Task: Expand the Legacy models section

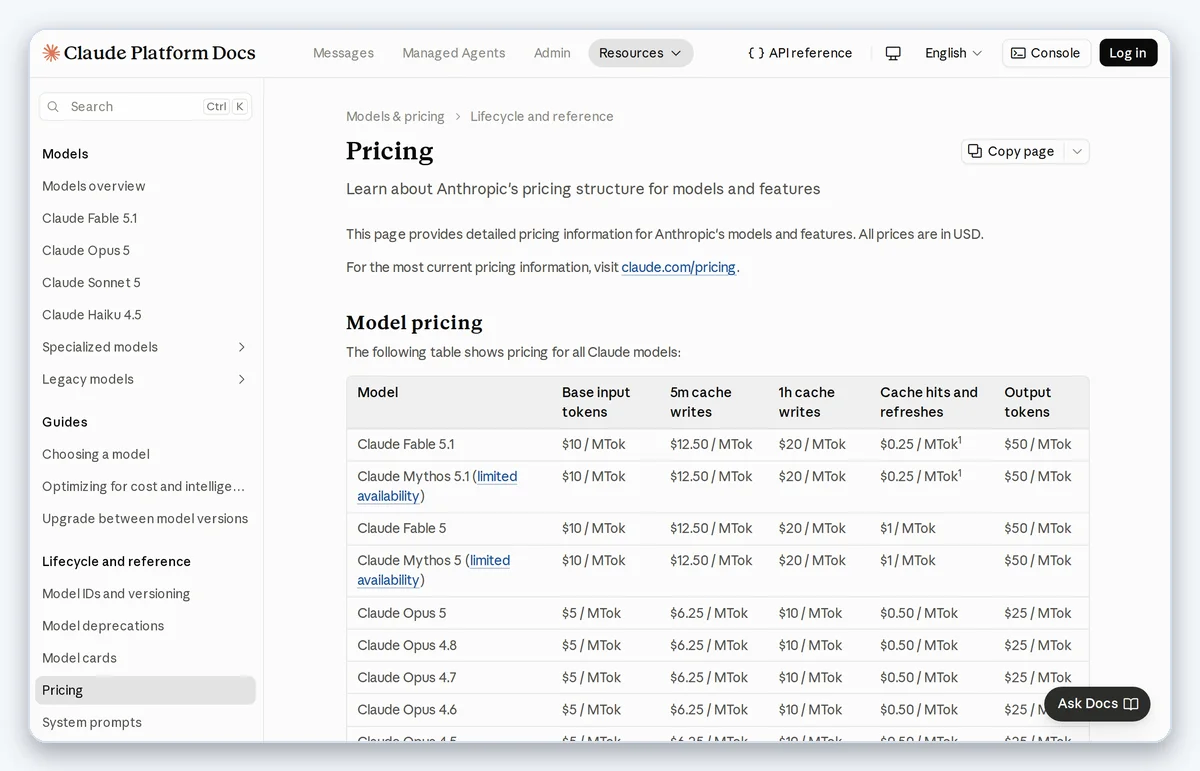Action: (241, 379)
